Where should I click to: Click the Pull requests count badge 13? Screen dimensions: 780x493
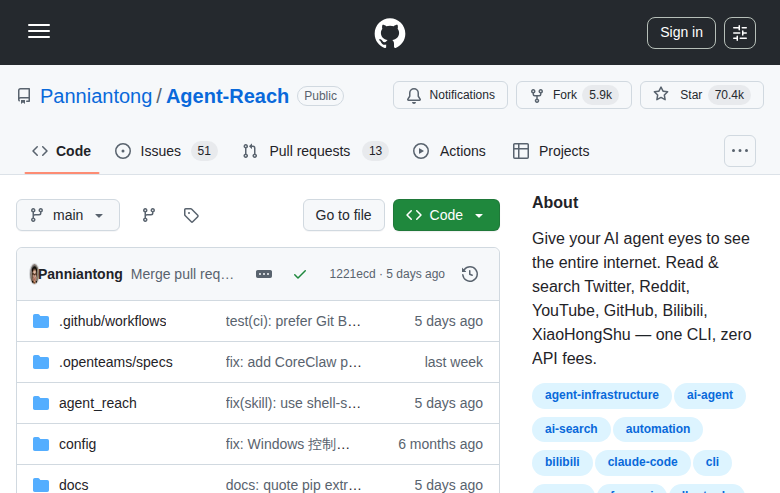click(x=376, y=151)
